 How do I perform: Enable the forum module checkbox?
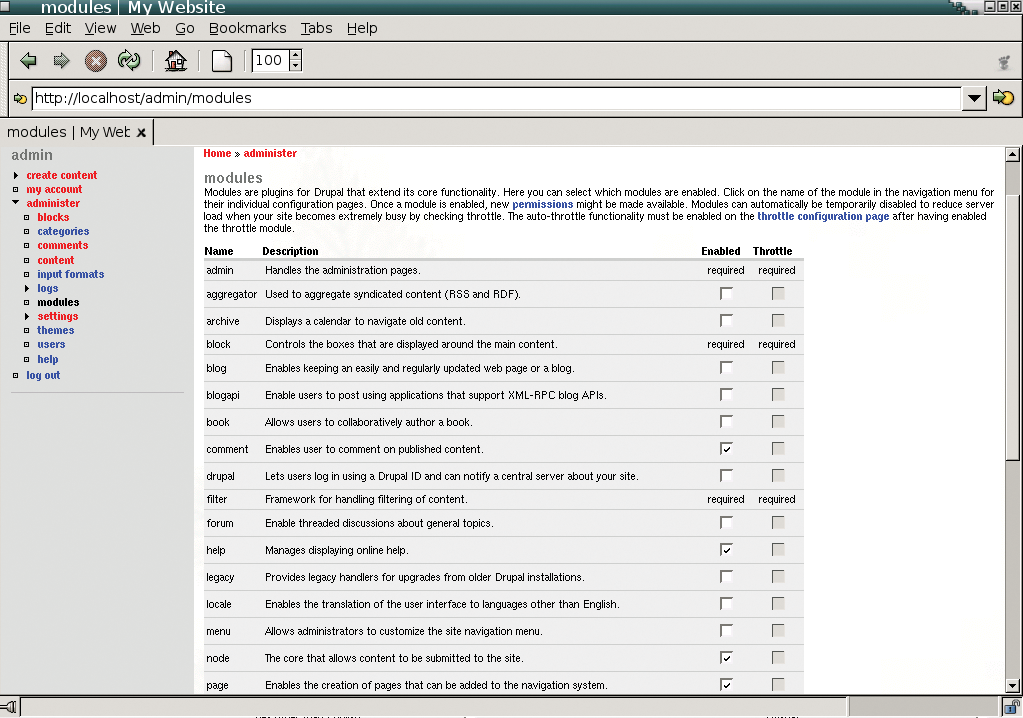pyautogui.click(x=726, y=522)
